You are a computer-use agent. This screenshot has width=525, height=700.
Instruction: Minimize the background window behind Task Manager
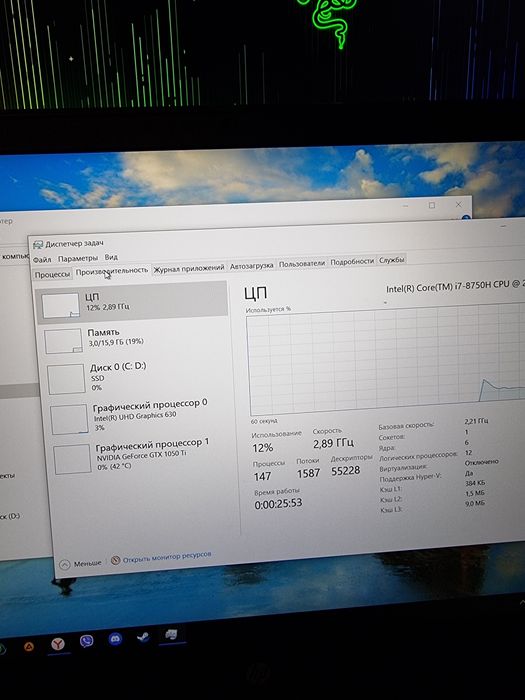point(405,206)
